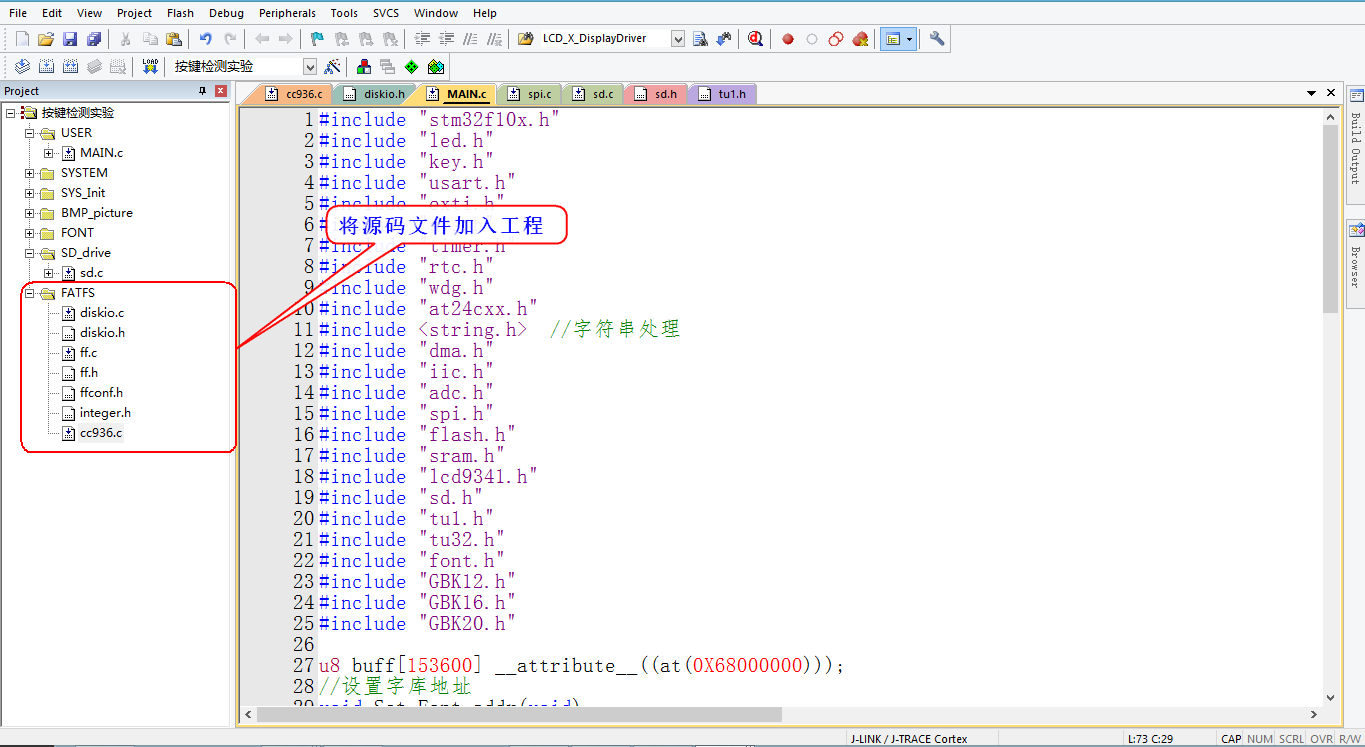Open the LCD_X_DisplayDriver combo box dropdown
Screen dimensions: 1365x747
coord(677,38)
